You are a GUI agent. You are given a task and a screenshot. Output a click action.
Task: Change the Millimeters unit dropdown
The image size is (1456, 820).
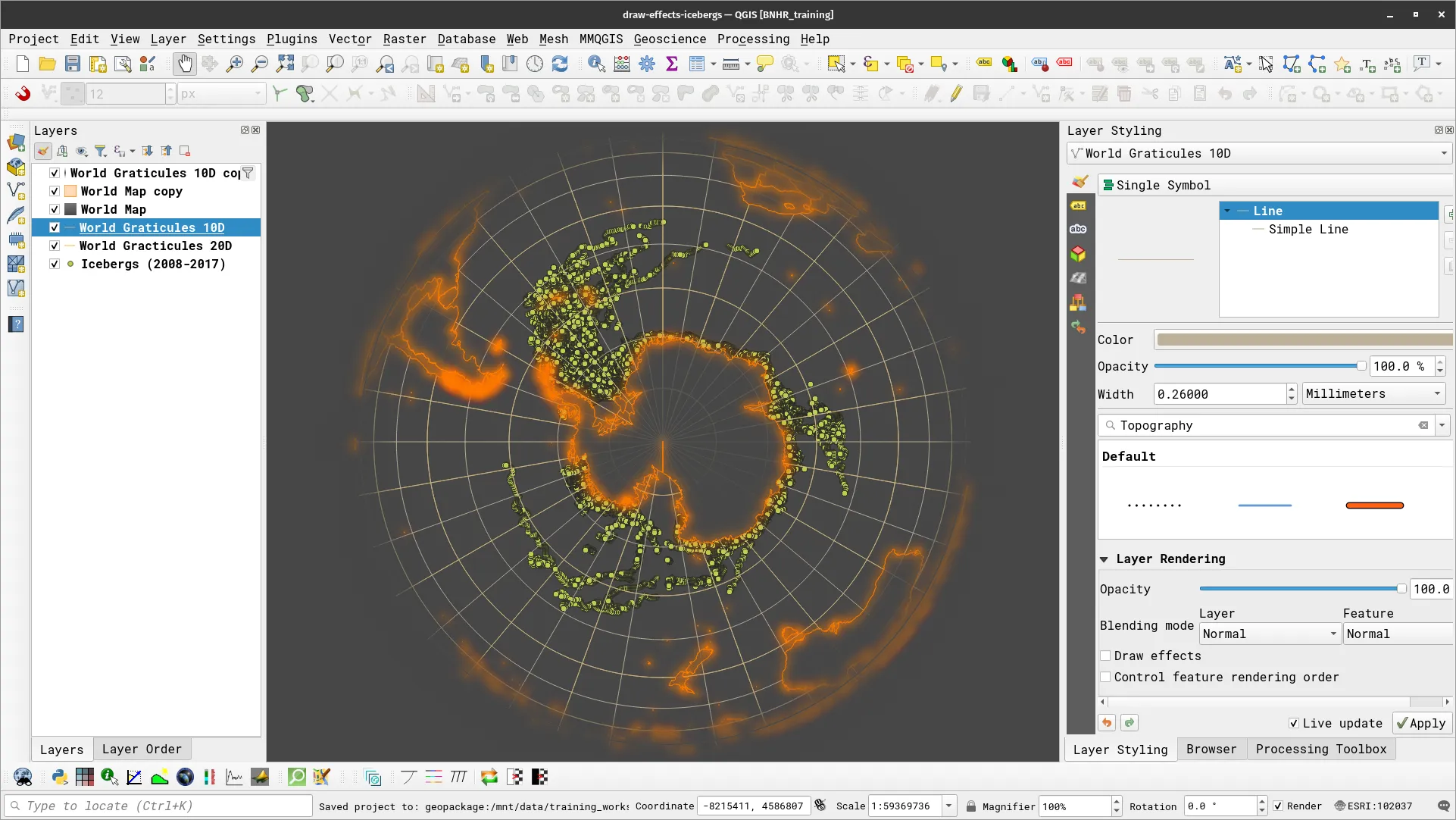1373,393
